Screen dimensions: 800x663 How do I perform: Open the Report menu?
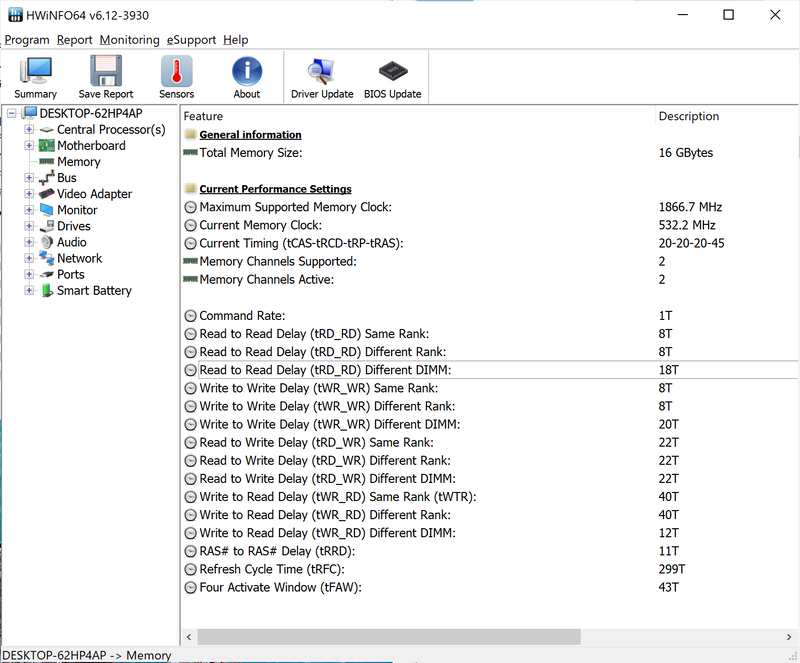[x=74, y=40]
